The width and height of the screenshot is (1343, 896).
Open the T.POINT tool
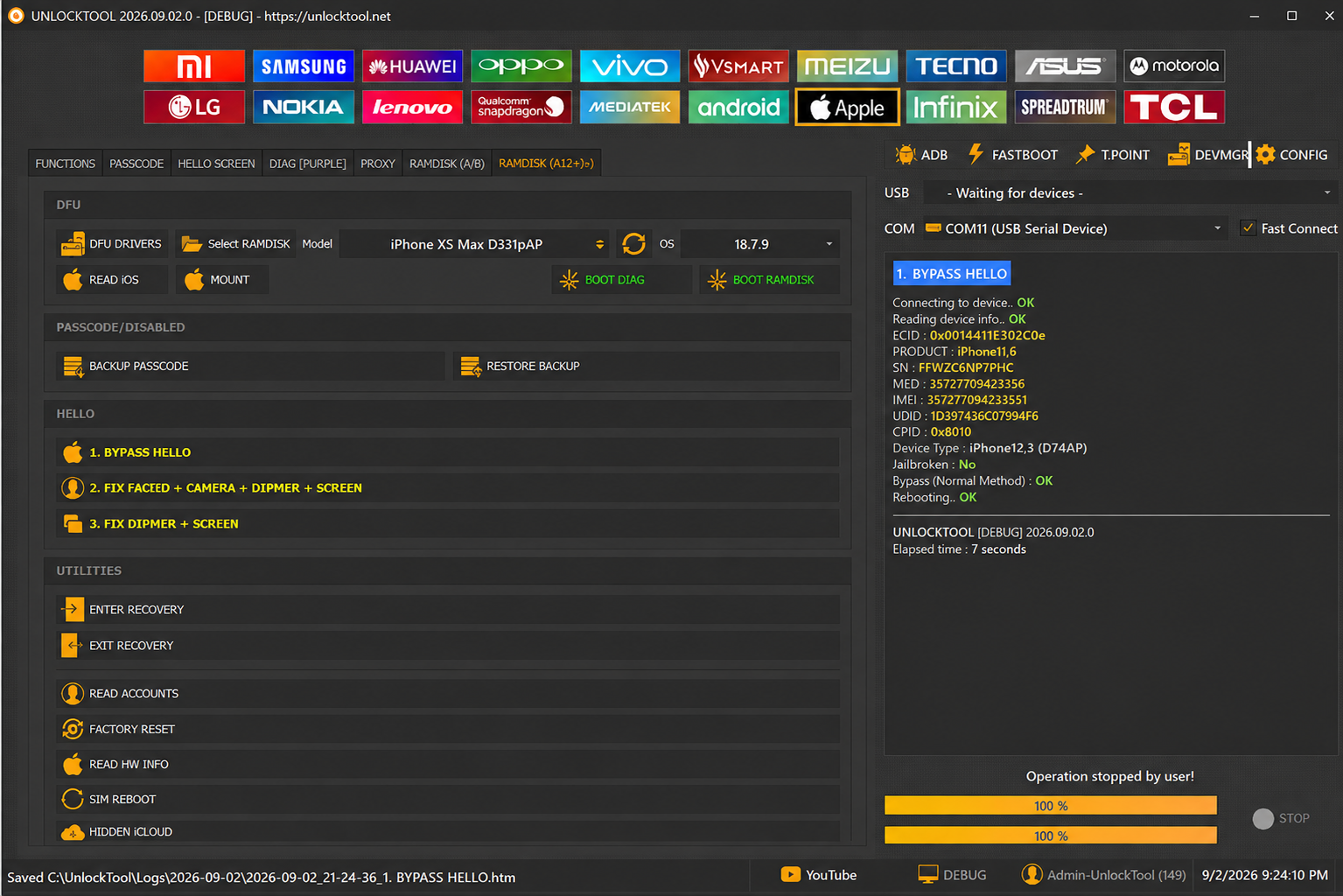click(x=1112, y=155)
